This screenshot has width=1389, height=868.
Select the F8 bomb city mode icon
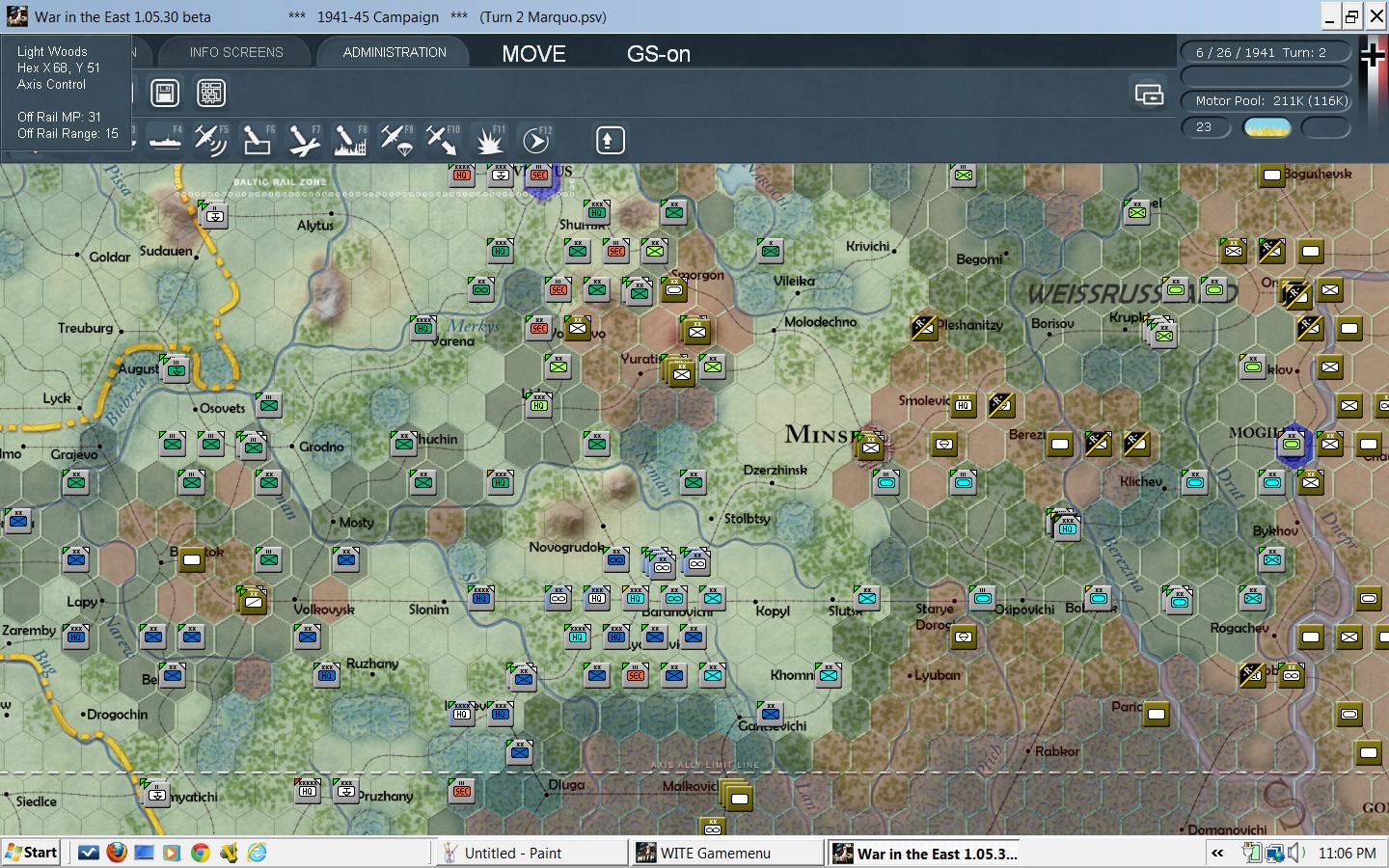point(349,141)
